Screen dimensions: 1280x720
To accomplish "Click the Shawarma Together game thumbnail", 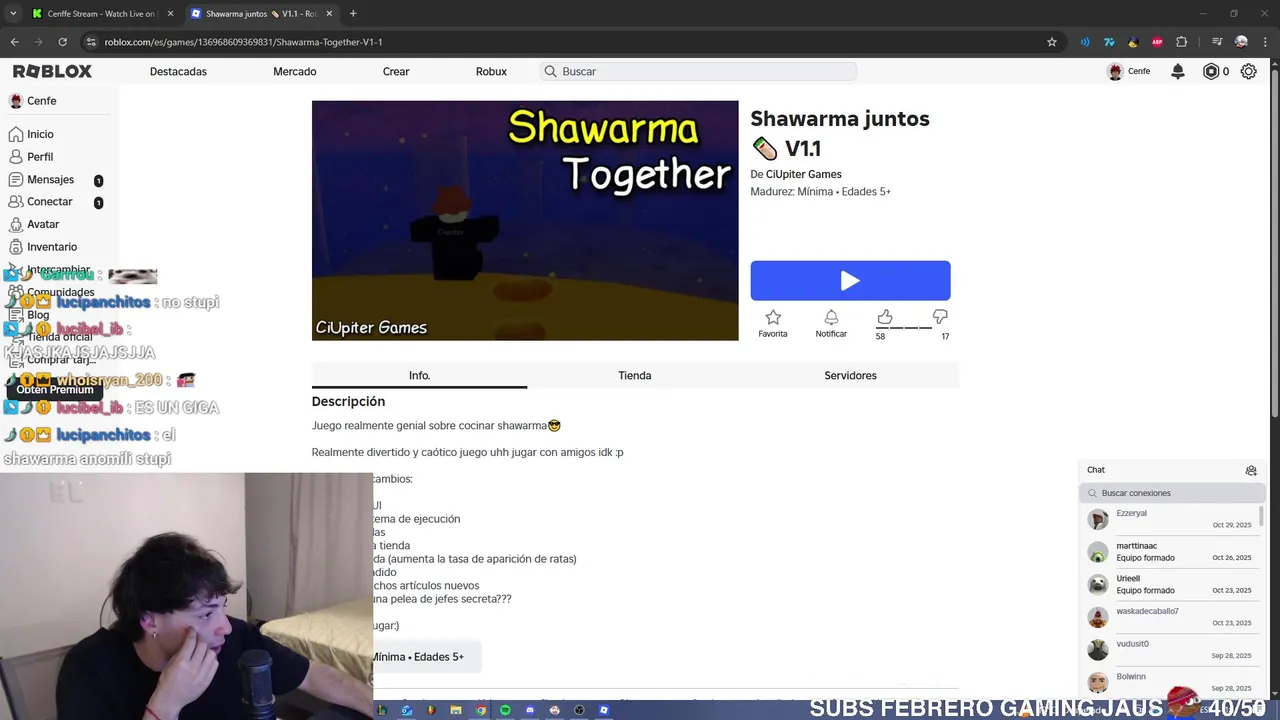I will [525, 220].
